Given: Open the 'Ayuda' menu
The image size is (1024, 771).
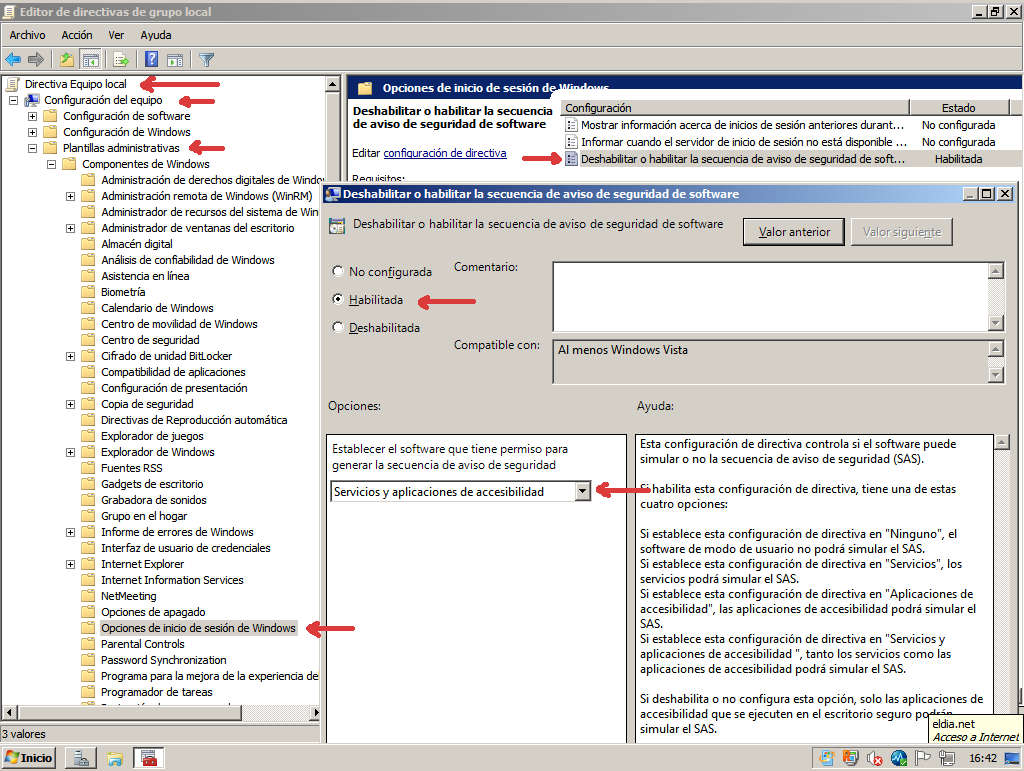Looking at the screenshot, I should pos(155,35).
